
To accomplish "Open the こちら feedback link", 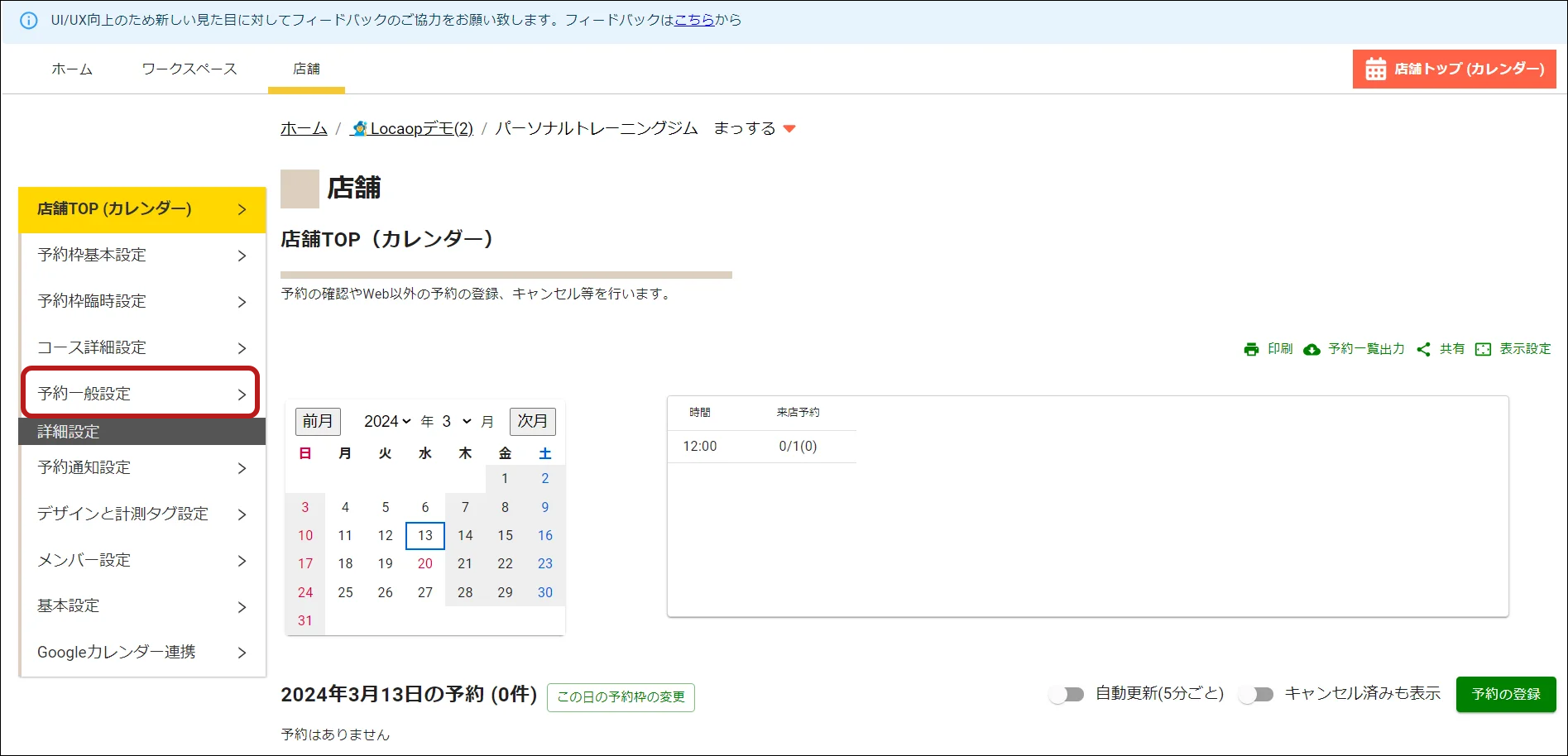I will 694,20.
